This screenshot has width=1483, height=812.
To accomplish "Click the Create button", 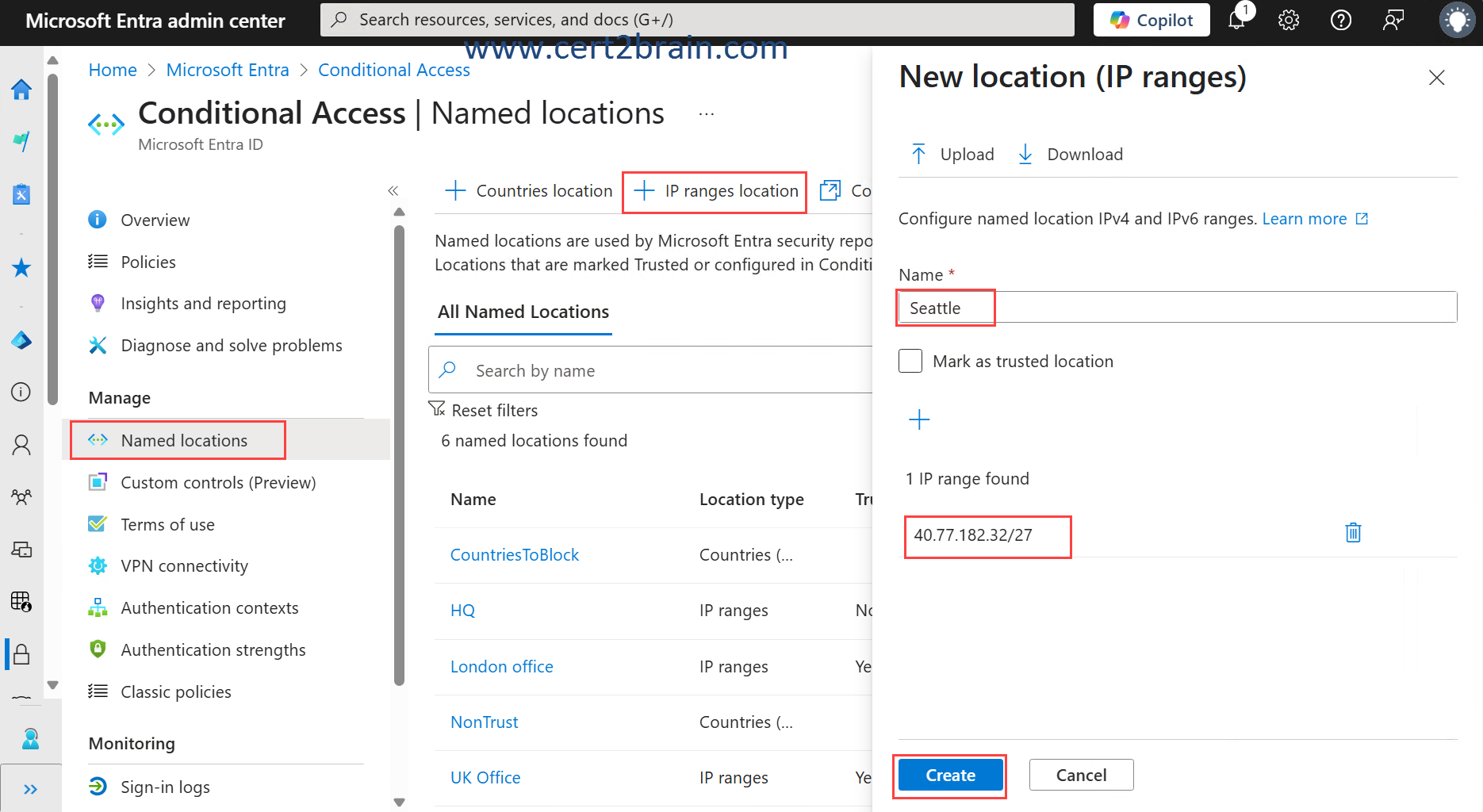I will pyautogui.click(x=950, y=776).
